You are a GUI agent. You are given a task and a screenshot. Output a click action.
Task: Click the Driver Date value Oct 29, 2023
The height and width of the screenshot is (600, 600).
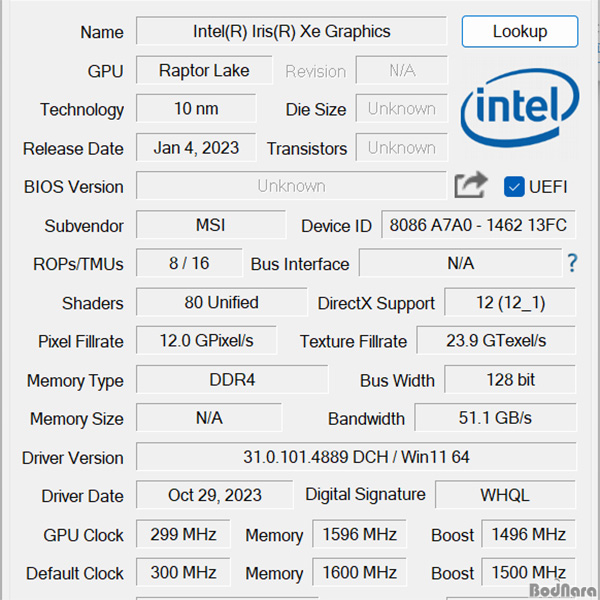coord(214,495)
